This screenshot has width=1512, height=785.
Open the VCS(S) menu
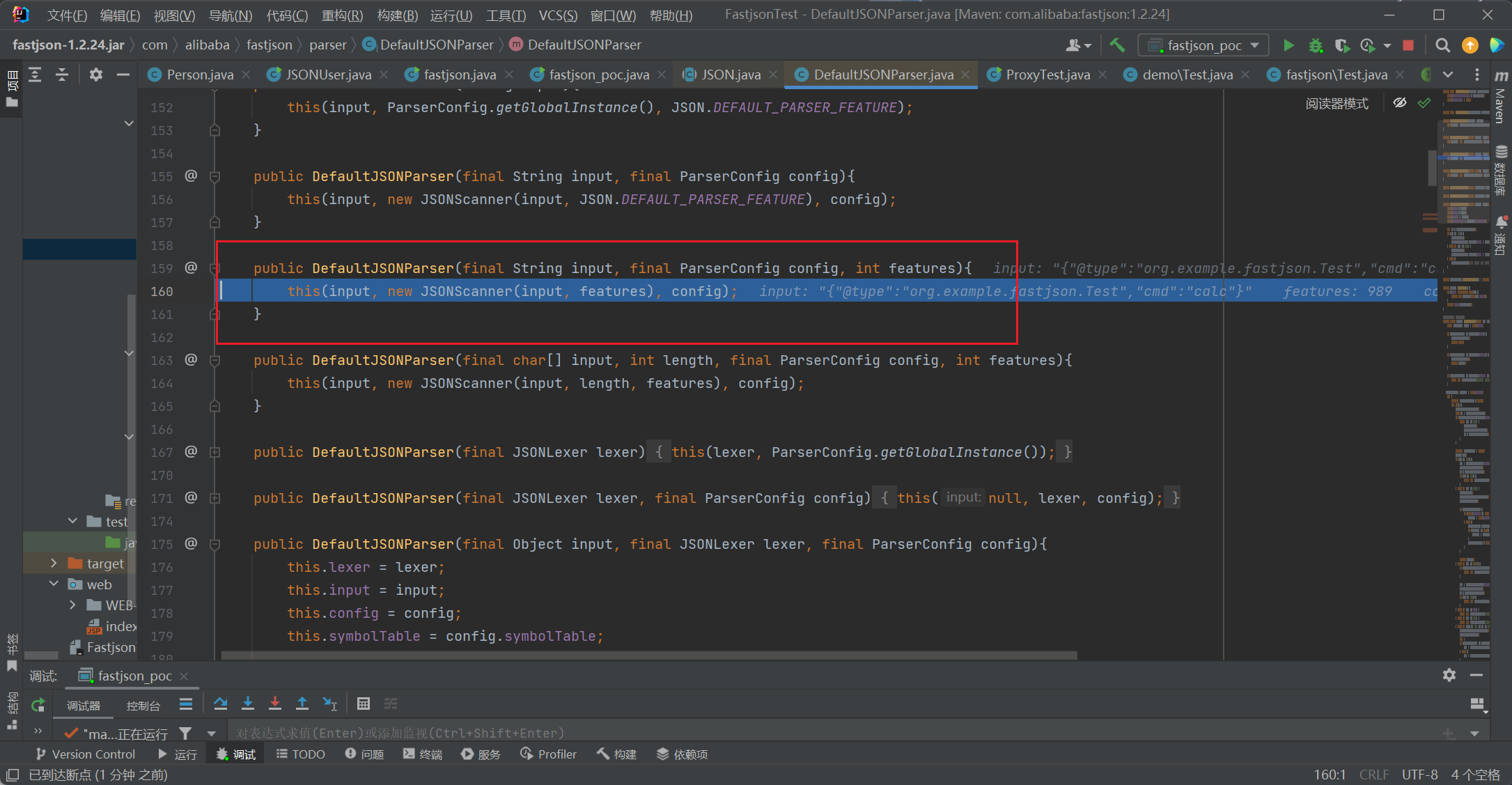click(x=557, y=15)
